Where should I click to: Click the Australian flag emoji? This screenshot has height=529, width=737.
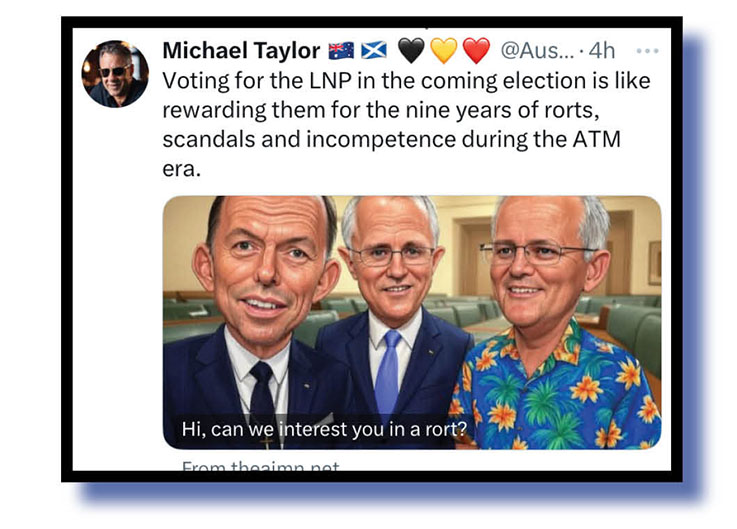pyautogui.click(x=341, y=50)
